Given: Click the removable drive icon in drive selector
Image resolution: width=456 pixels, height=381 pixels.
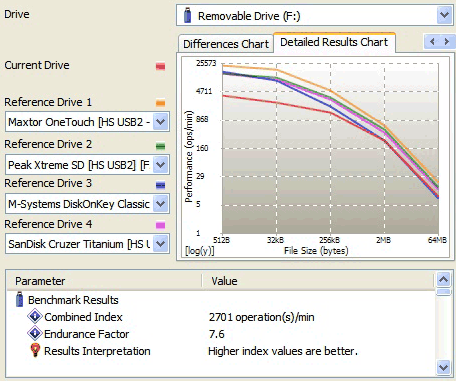Looking at the screenshot, I should pyautogui.click(x=188, y=16).
